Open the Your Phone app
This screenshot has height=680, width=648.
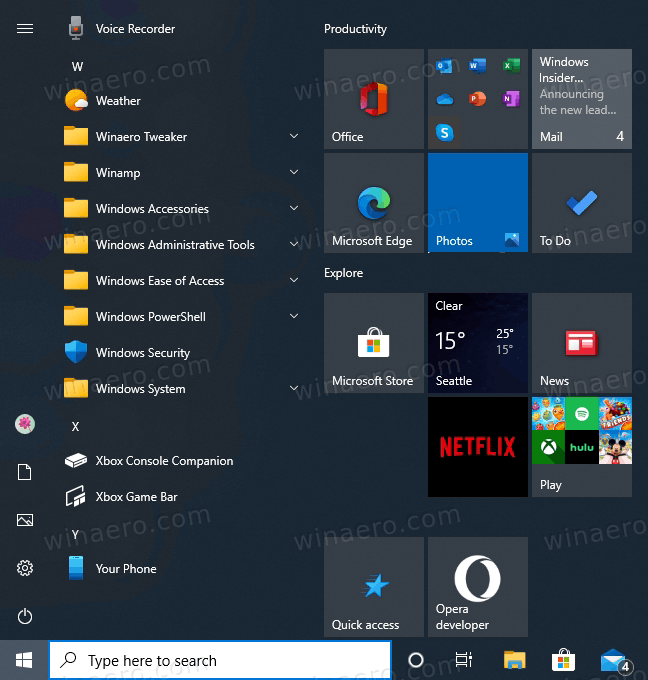(x=182, y=569)
